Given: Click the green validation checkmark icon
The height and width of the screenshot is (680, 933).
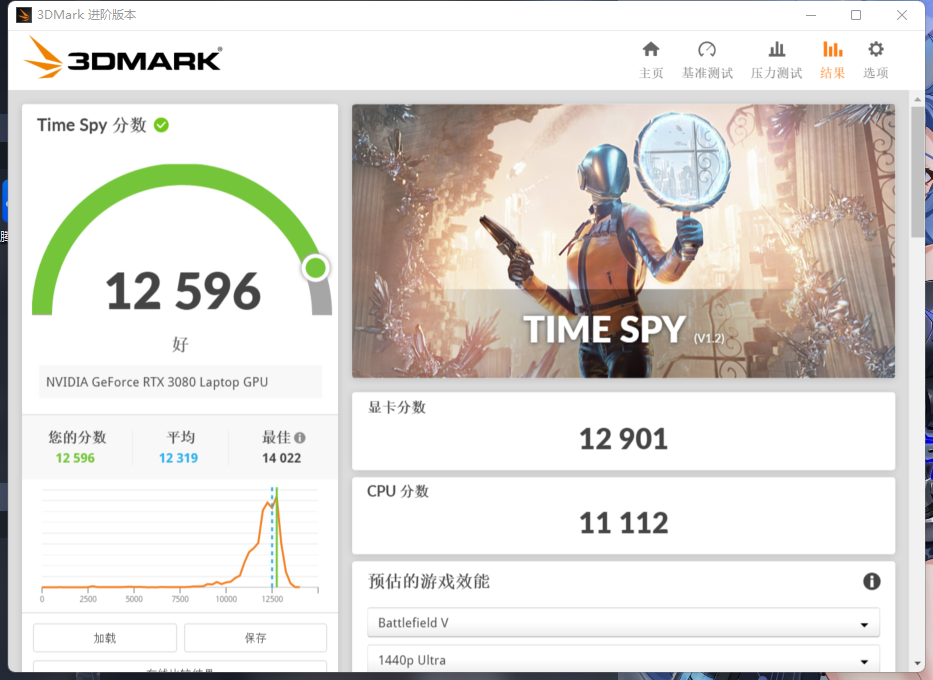Looking at the screenshot, I should [x=161, y=125].
